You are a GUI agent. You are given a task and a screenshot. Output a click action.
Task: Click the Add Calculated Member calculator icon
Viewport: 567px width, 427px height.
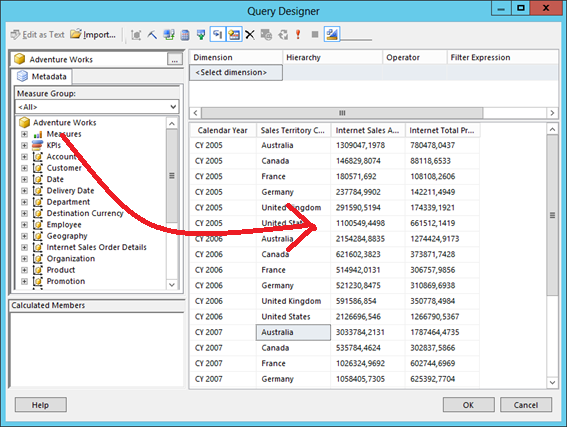185,35
